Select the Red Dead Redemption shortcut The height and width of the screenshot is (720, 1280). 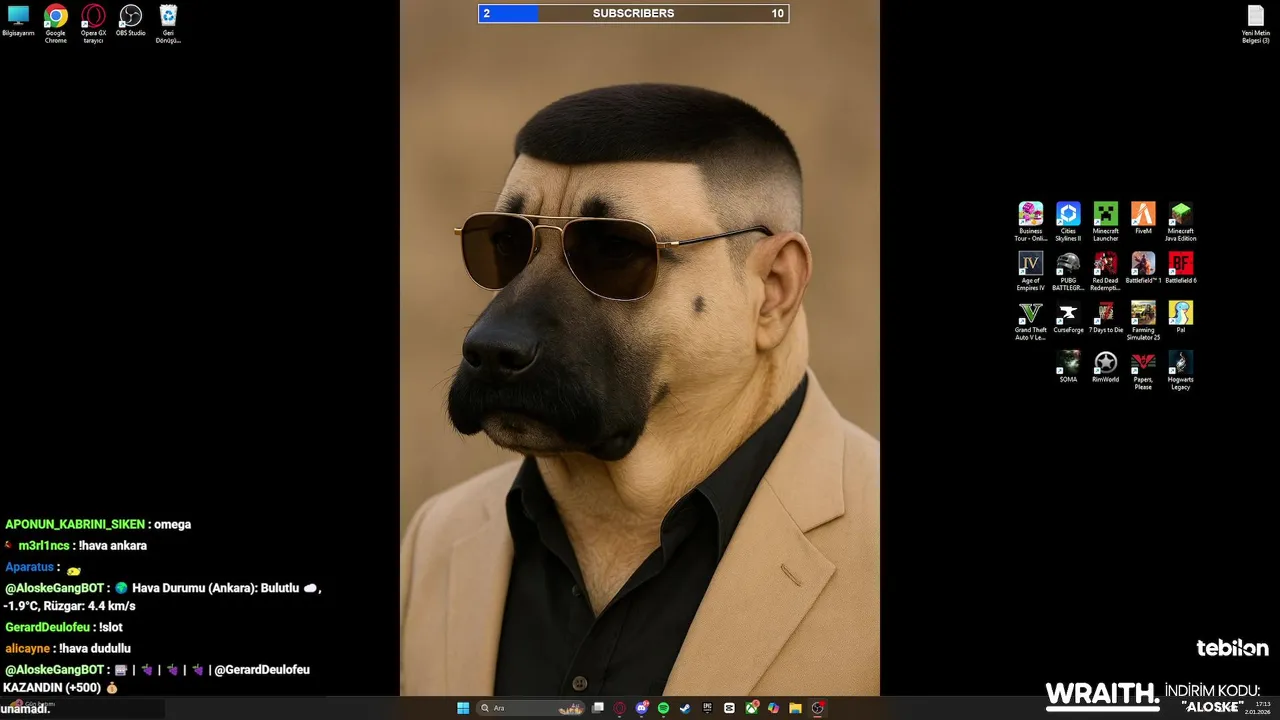click(x=1105, y=271)
